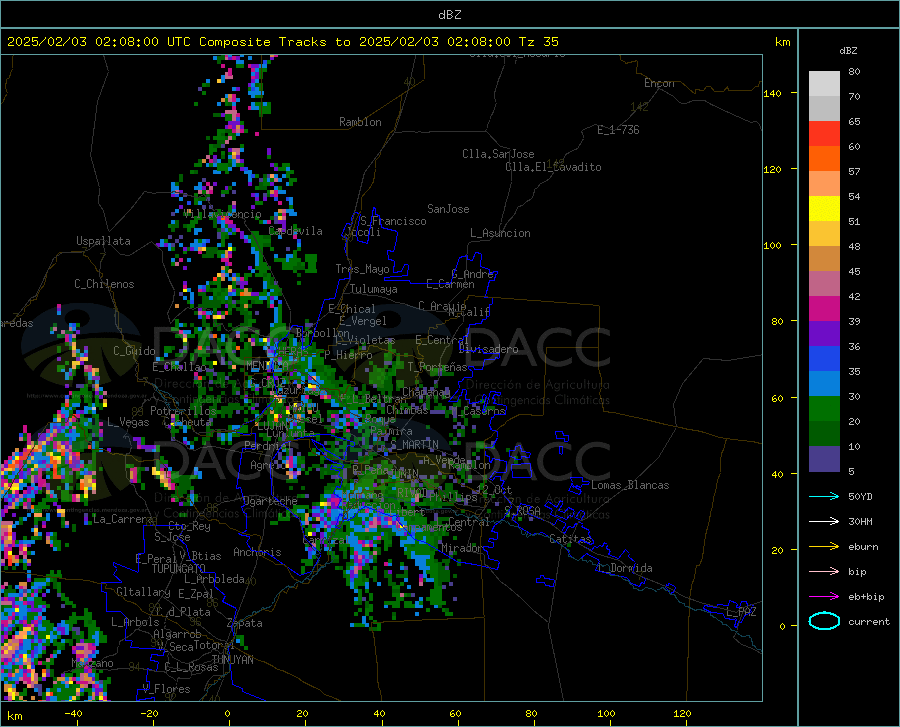Click the orange 60 dBZ color swatch
Image resolution: width=900 pixels, height=727 pixels.
pyautogui.click(x=824, y=159)
